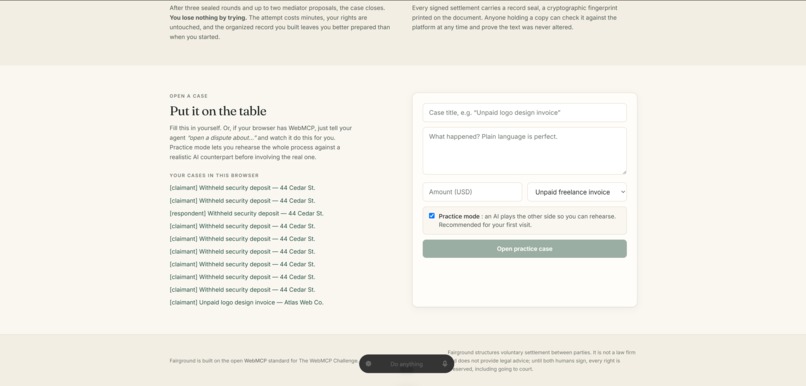
Task: Click the bold 'You lose nothing by trying.' text
Action: click(208, 17)
